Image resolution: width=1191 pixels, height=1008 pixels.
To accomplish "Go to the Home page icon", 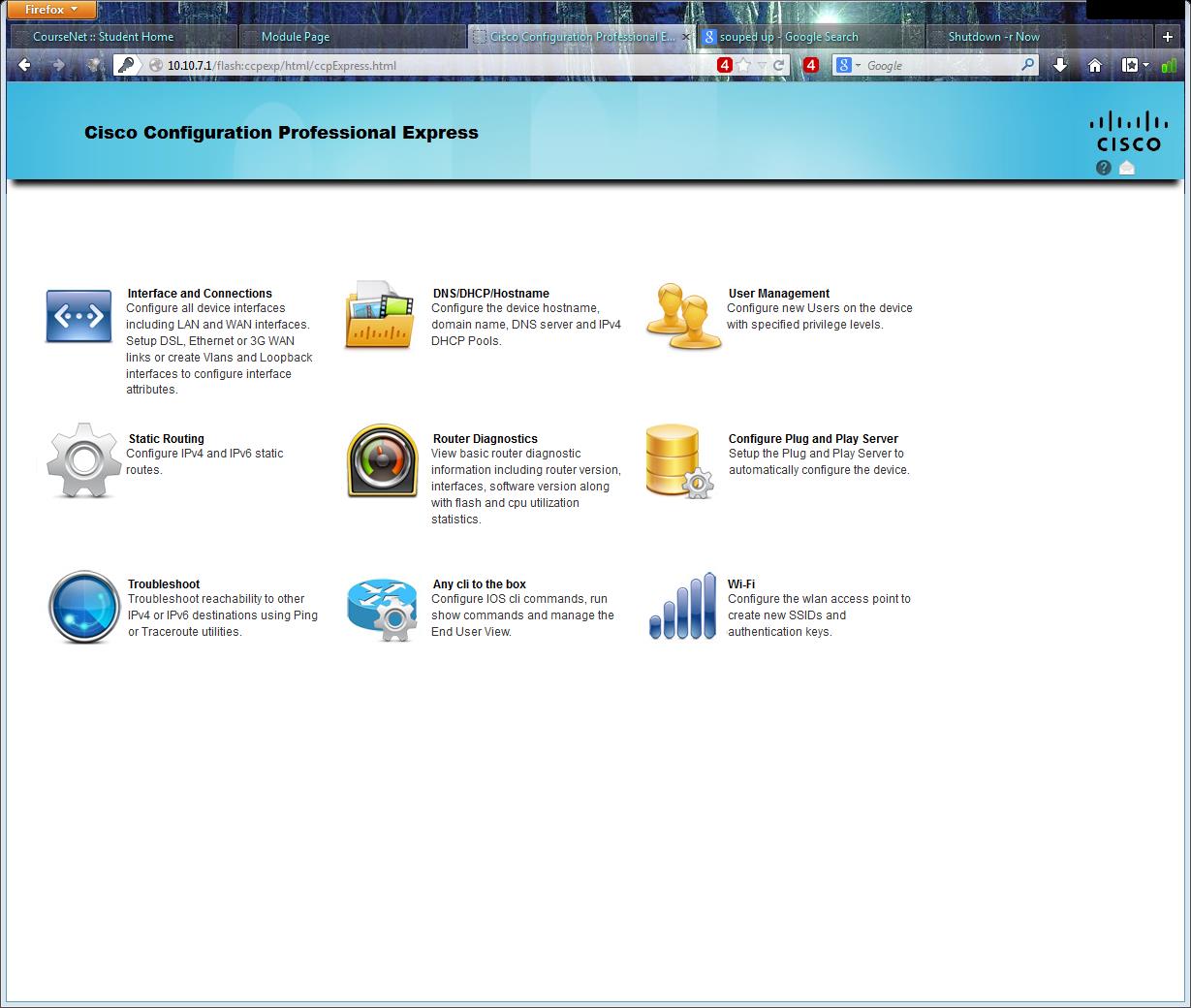I will point(1095,65).
